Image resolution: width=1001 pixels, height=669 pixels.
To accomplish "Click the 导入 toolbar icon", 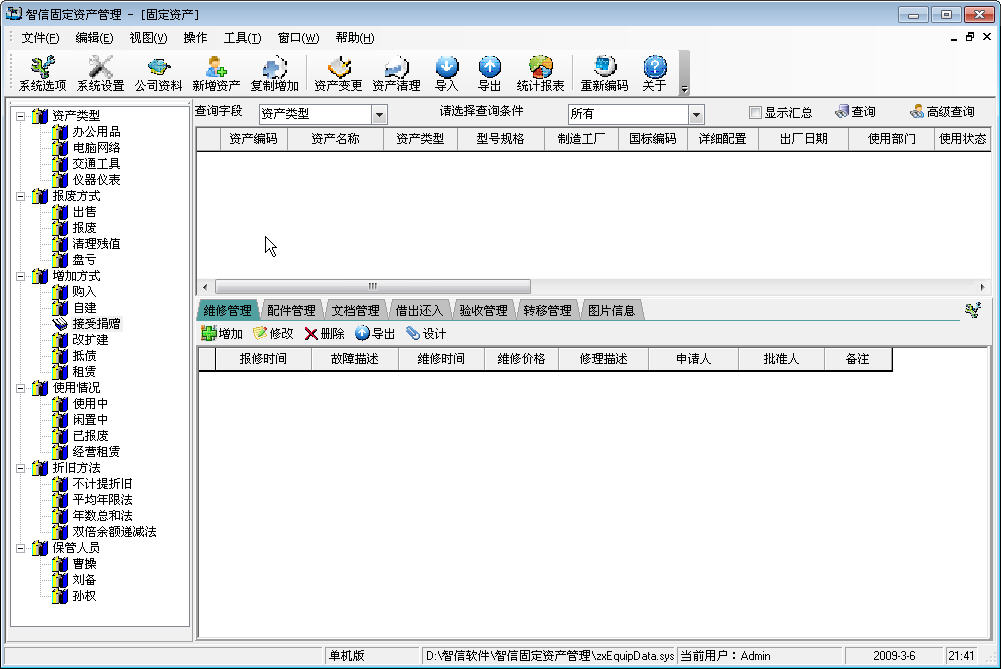I will [x=446, y=73].
